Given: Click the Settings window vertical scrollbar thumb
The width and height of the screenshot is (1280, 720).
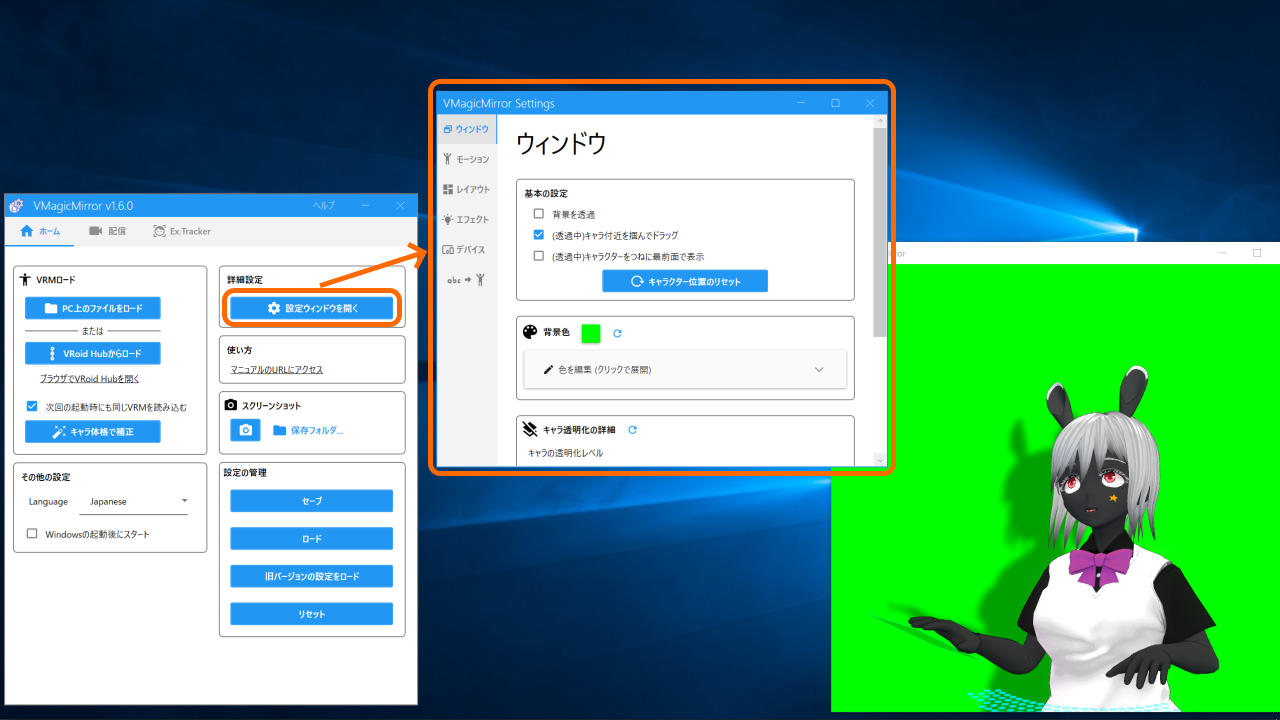Looking at the screenshot, I should pyautogui.click(x=880, y=232).
